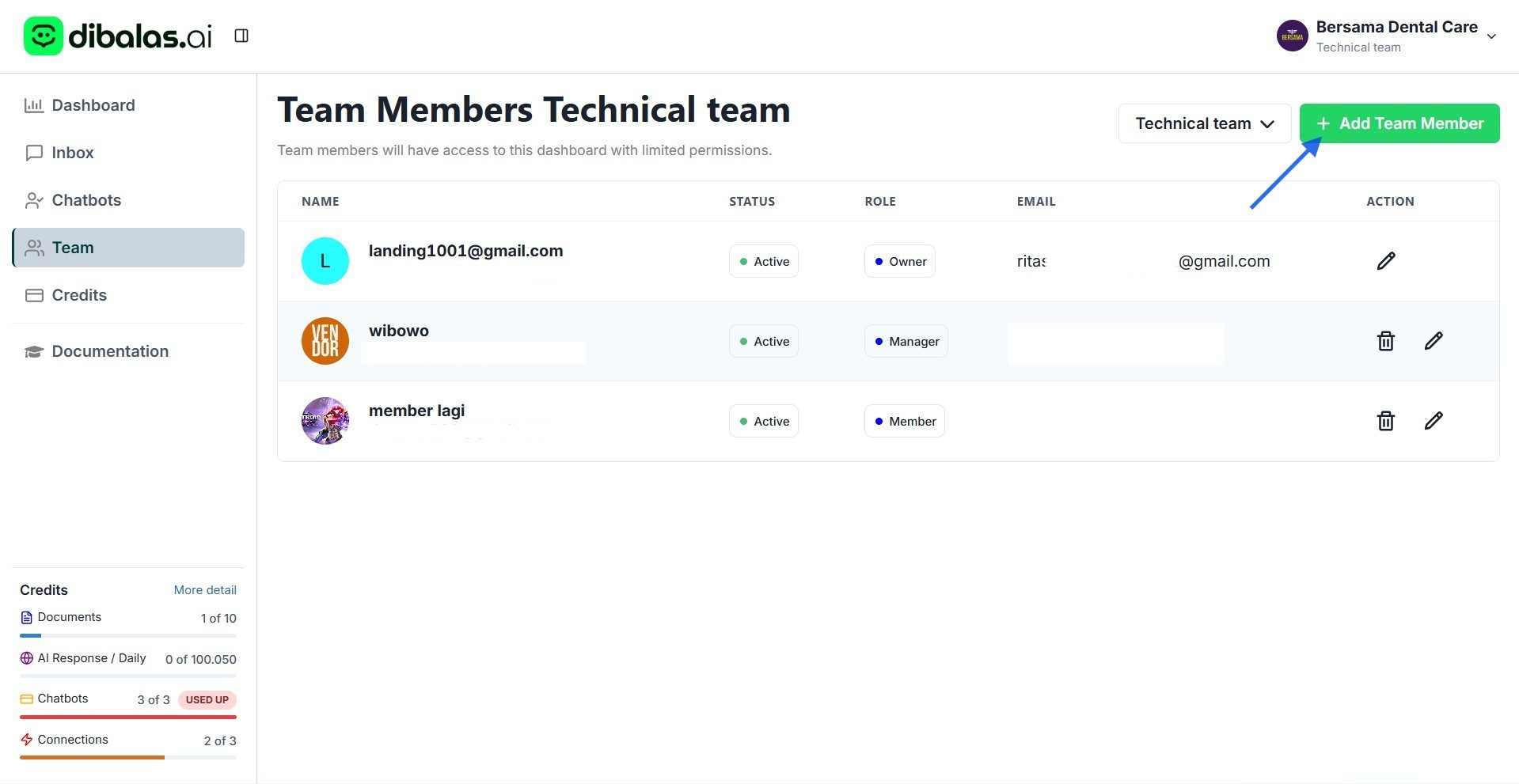Open the Dashboard page

point(93,105)
